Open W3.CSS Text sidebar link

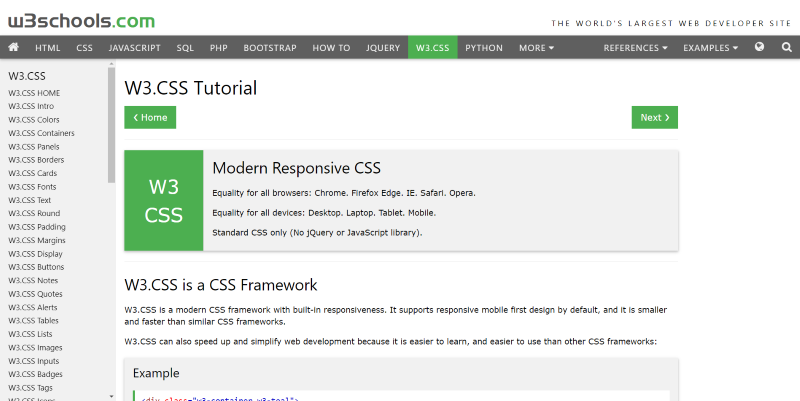coord(30,200)
